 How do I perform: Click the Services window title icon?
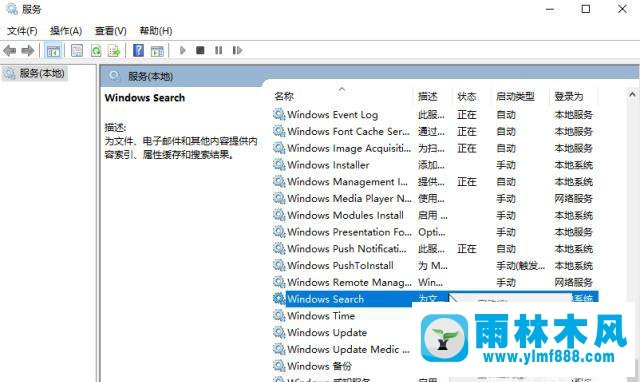12,9
